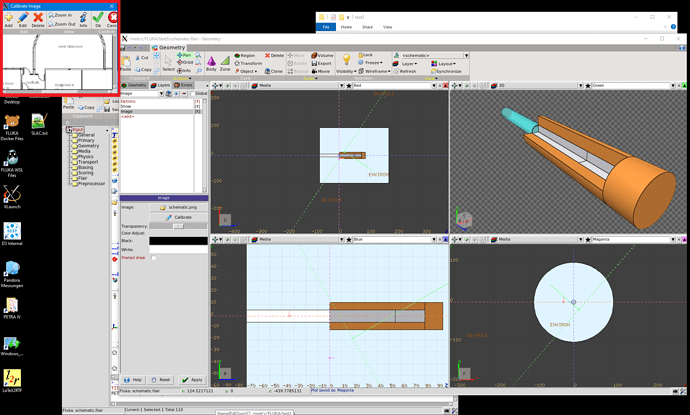
Task: Click Add in the Calibrate Image window
Action: tap(9, 19)
